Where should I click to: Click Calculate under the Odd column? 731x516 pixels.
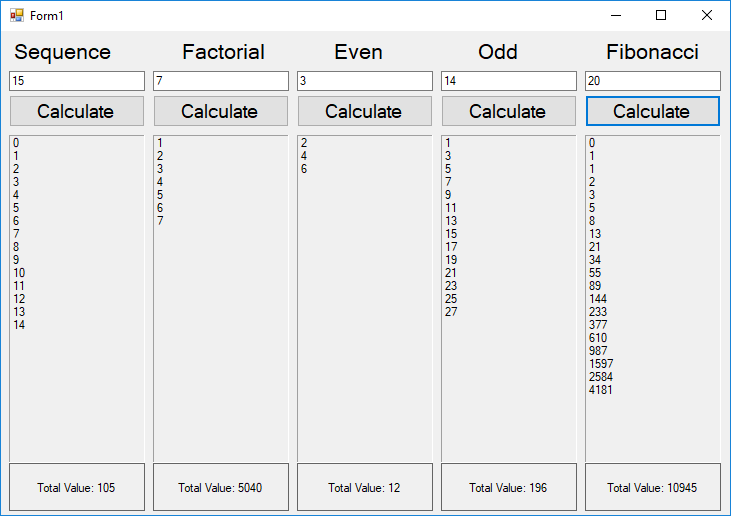509,111
